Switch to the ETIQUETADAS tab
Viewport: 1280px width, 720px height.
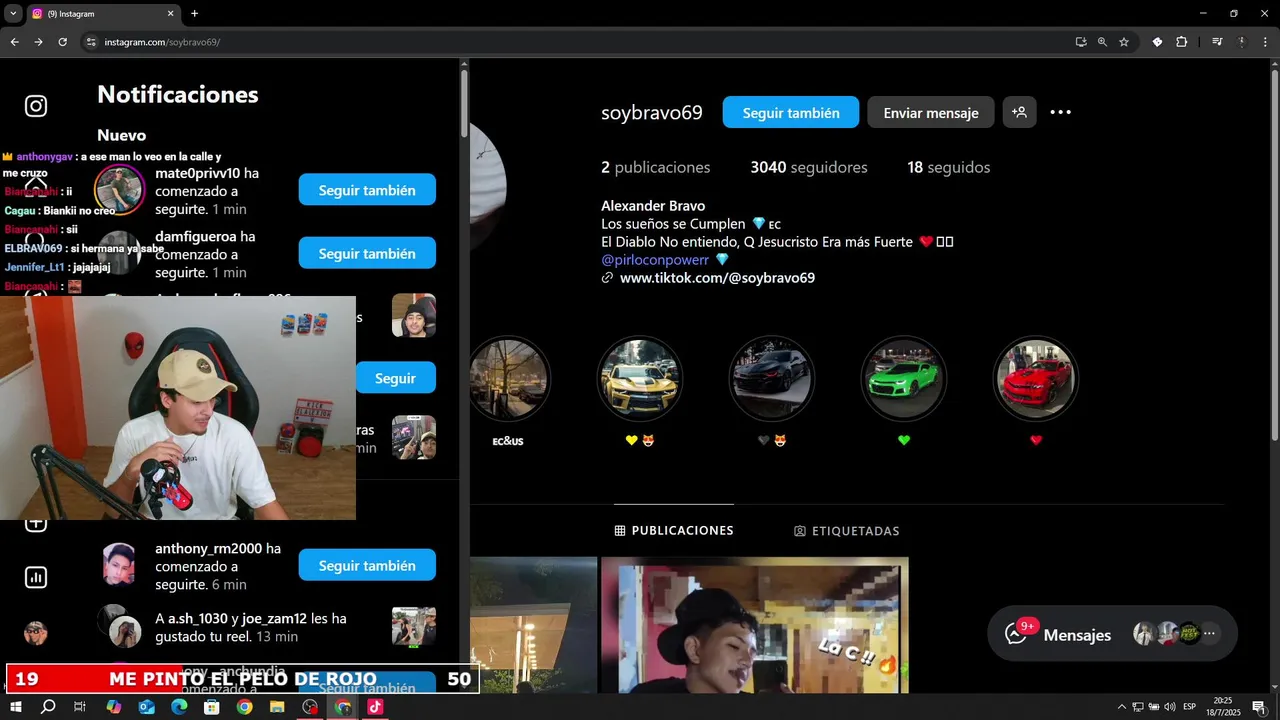coord(846,531)
